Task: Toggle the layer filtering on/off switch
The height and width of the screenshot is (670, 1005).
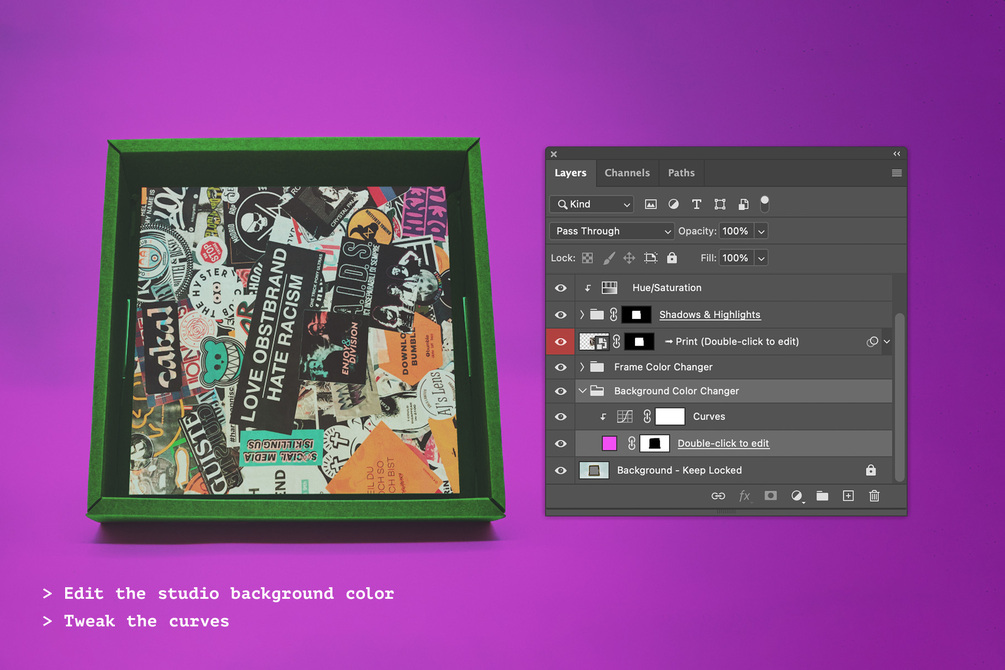Action: (765, 204)
